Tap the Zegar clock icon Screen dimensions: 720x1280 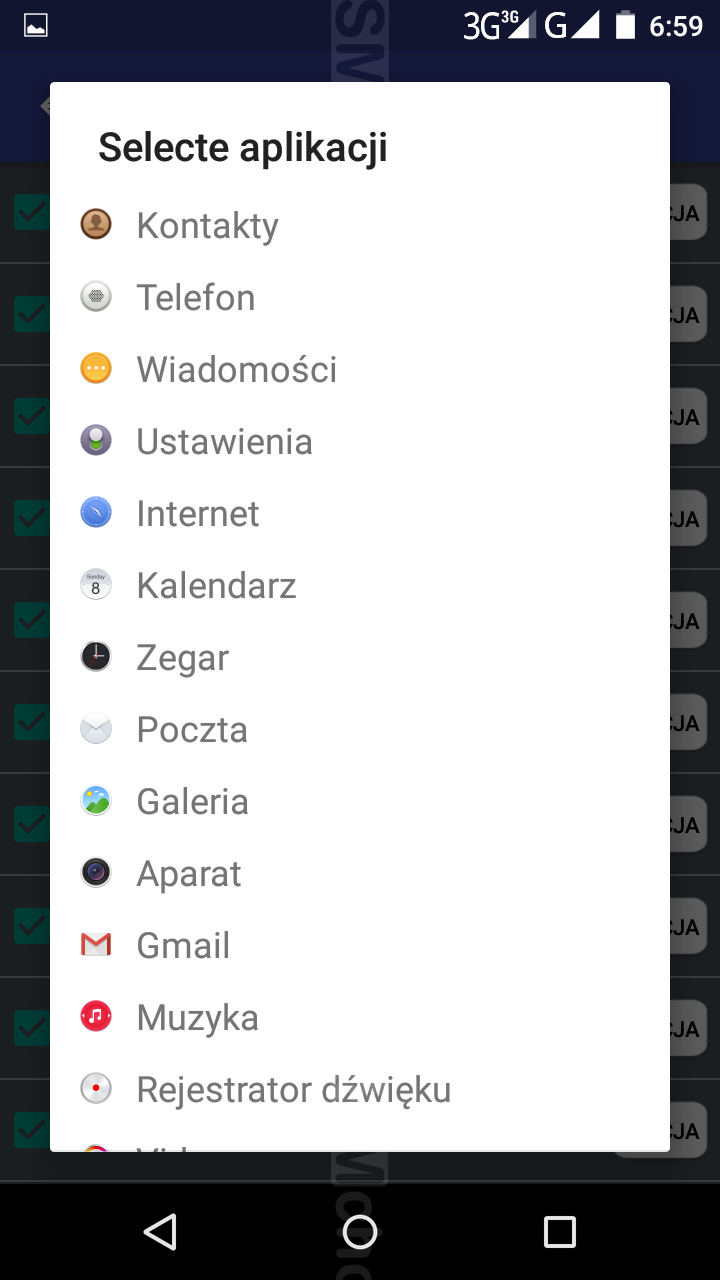96,657
